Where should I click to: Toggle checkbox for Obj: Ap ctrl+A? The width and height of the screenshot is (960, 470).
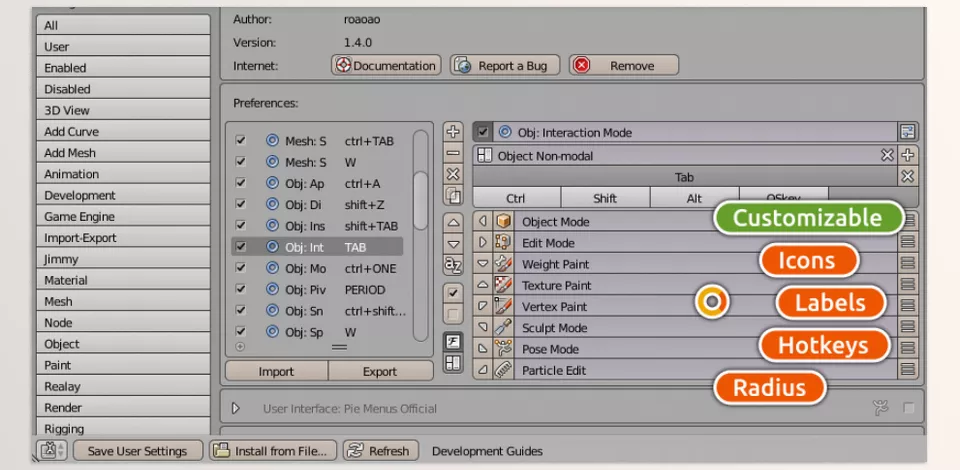click(x=241, y=183)
